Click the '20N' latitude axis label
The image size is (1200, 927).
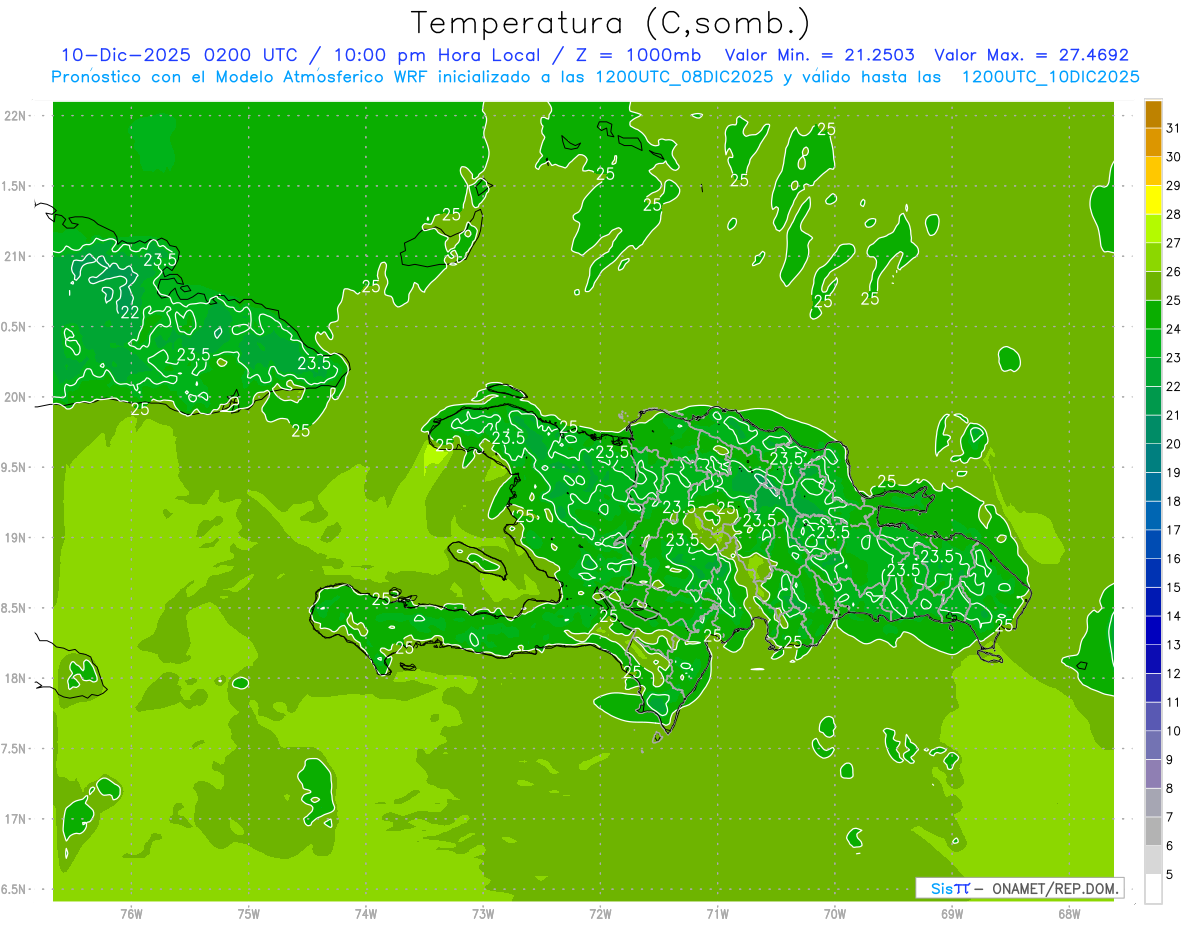click(x=15, y=397)
